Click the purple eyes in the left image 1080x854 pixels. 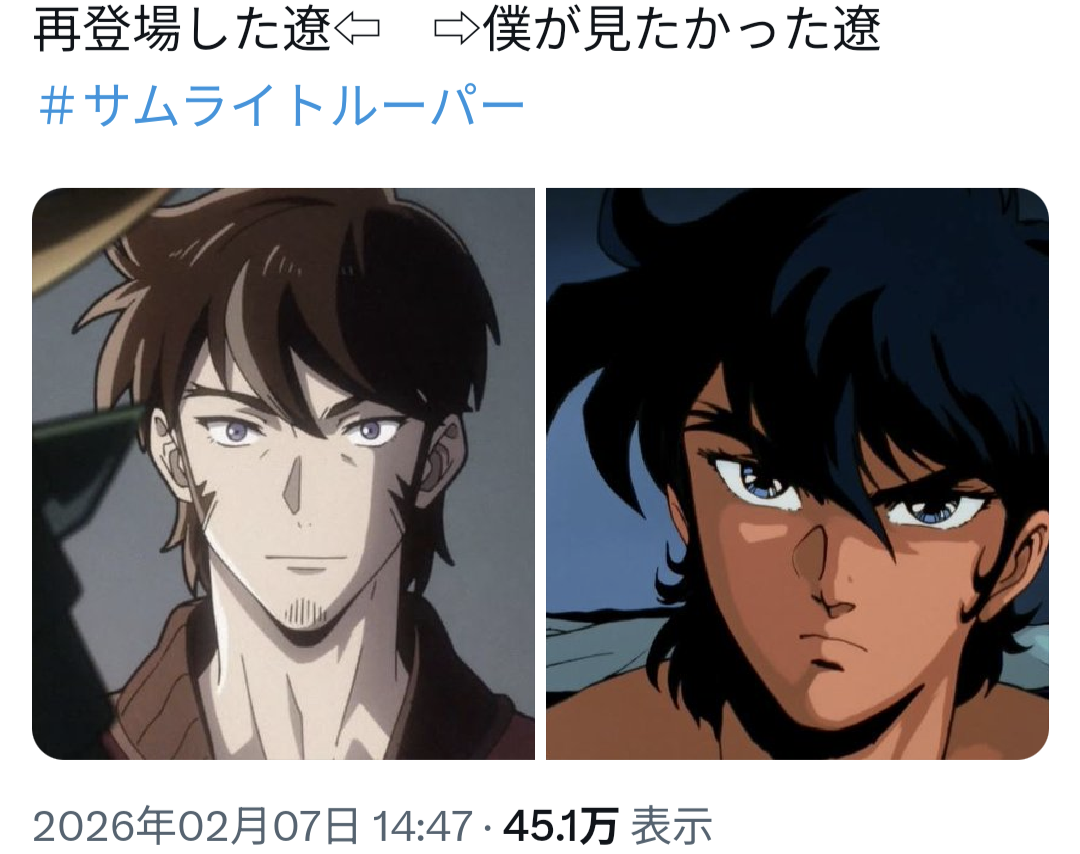(x=302, y=431)
